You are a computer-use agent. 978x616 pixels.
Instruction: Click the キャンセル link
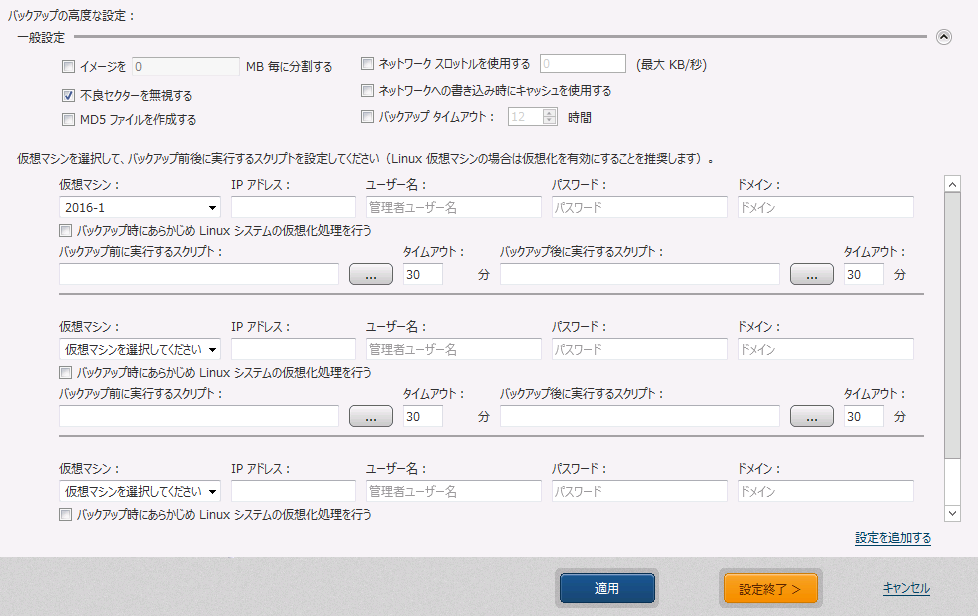906,588
